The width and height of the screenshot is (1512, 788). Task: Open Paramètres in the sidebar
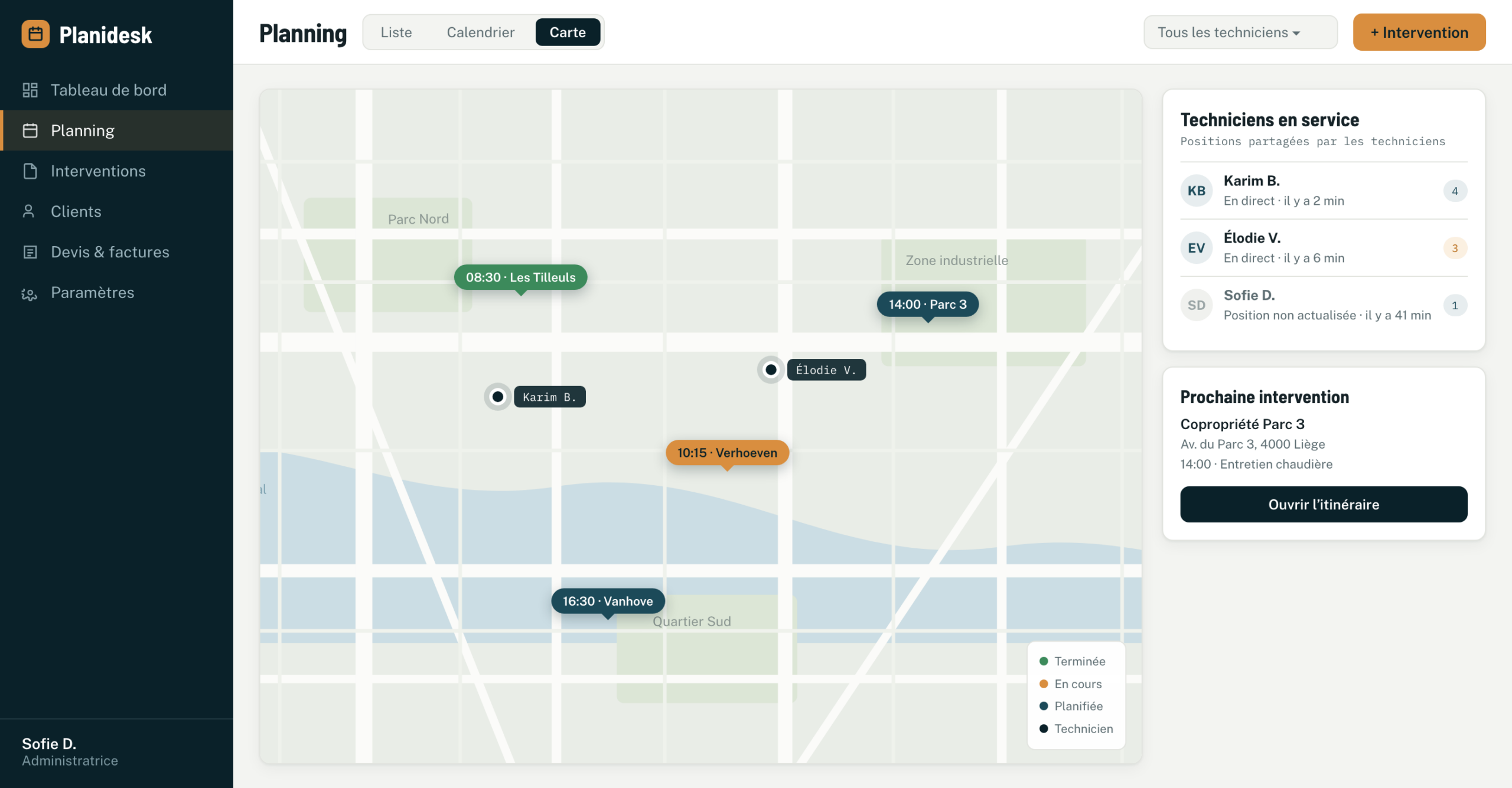pyautogui.click(x=116, y=293)
